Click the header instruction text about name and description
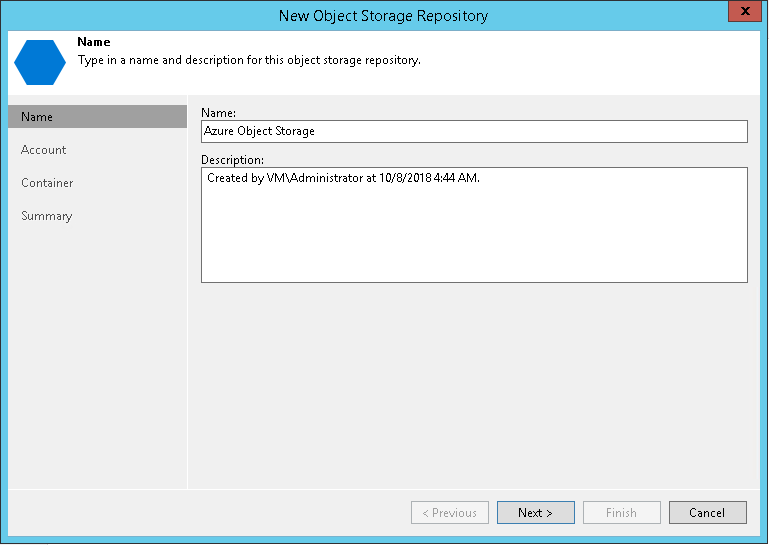This screenshot has width=769, height=545. coord(249,60)
